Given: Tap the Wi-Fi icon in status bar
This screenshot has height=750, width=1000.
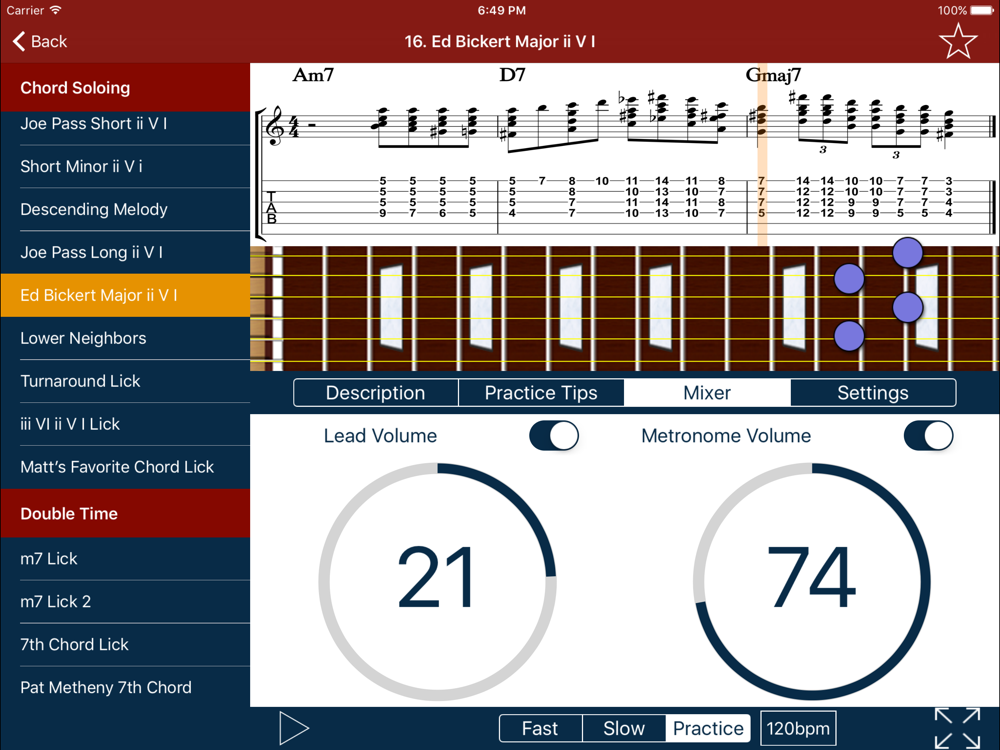Looking at the screenshot, I should (56, 10).
